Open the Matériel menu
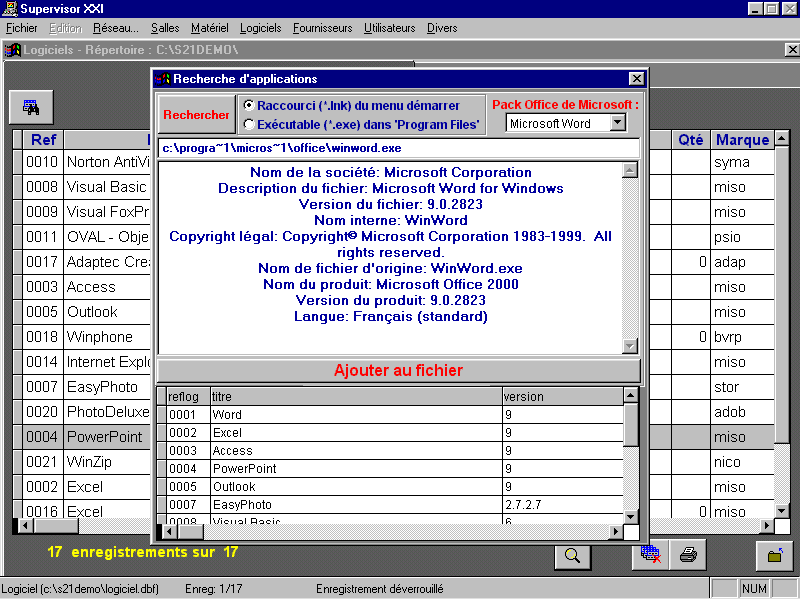This screenshot has height=600, width=800. click(x=210, y=28)
